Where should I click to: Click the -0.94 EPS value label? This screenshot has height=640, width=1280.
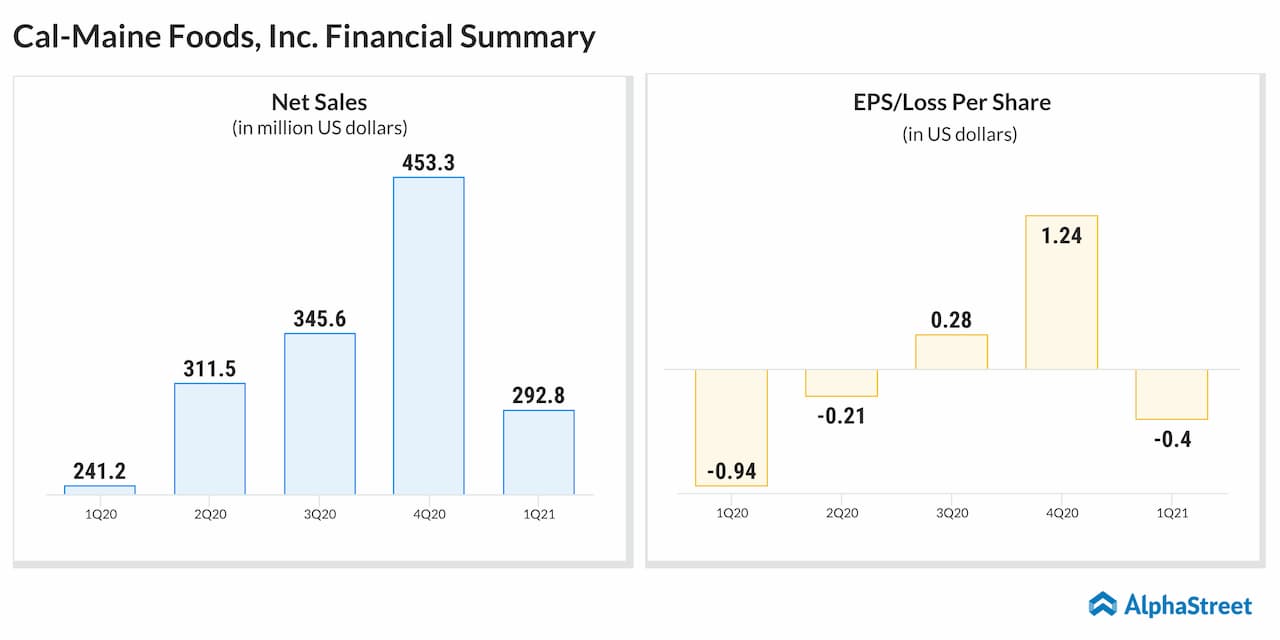[x=731, y=471]
